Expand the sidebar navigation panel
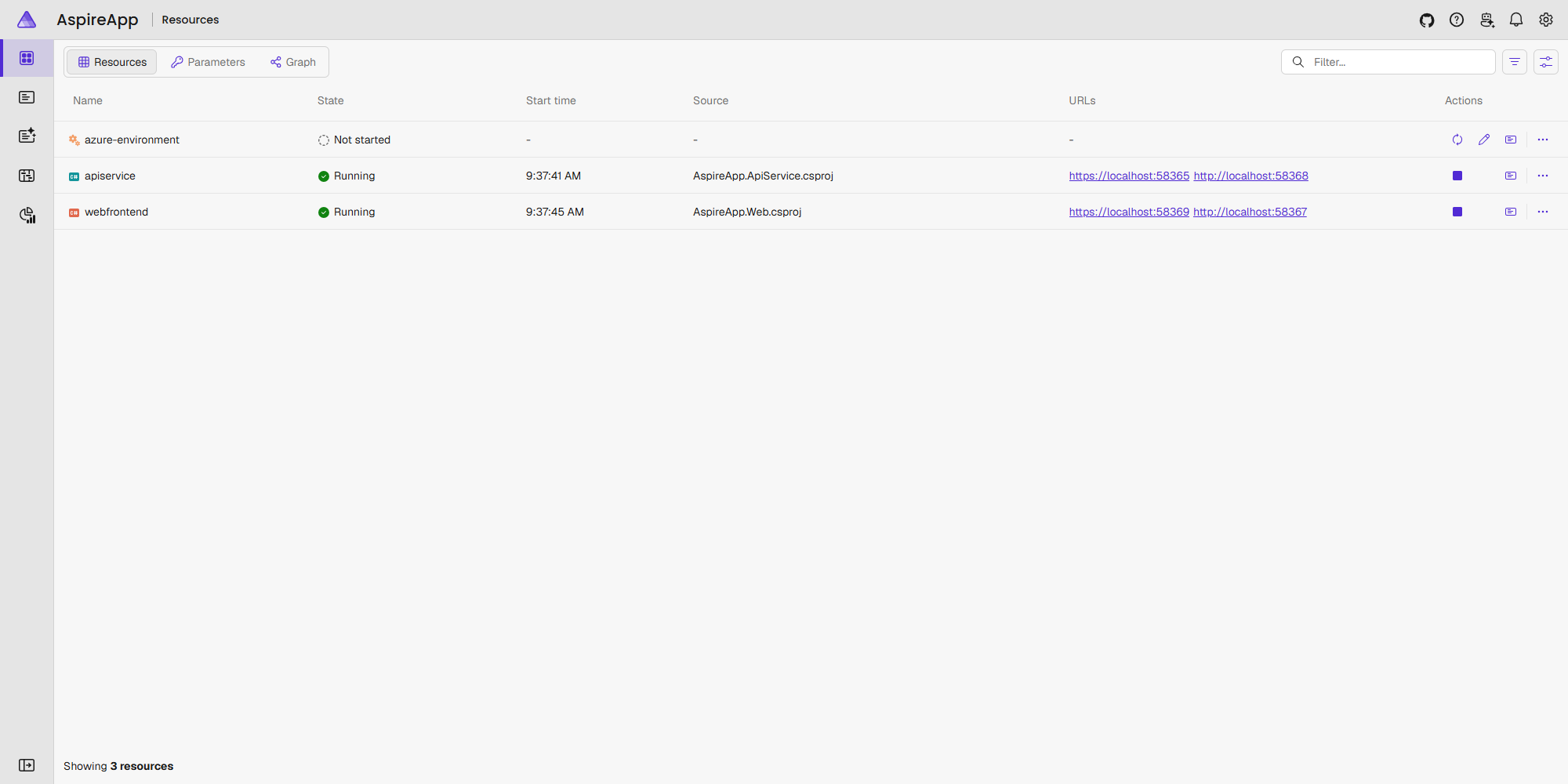 point(27,765)
